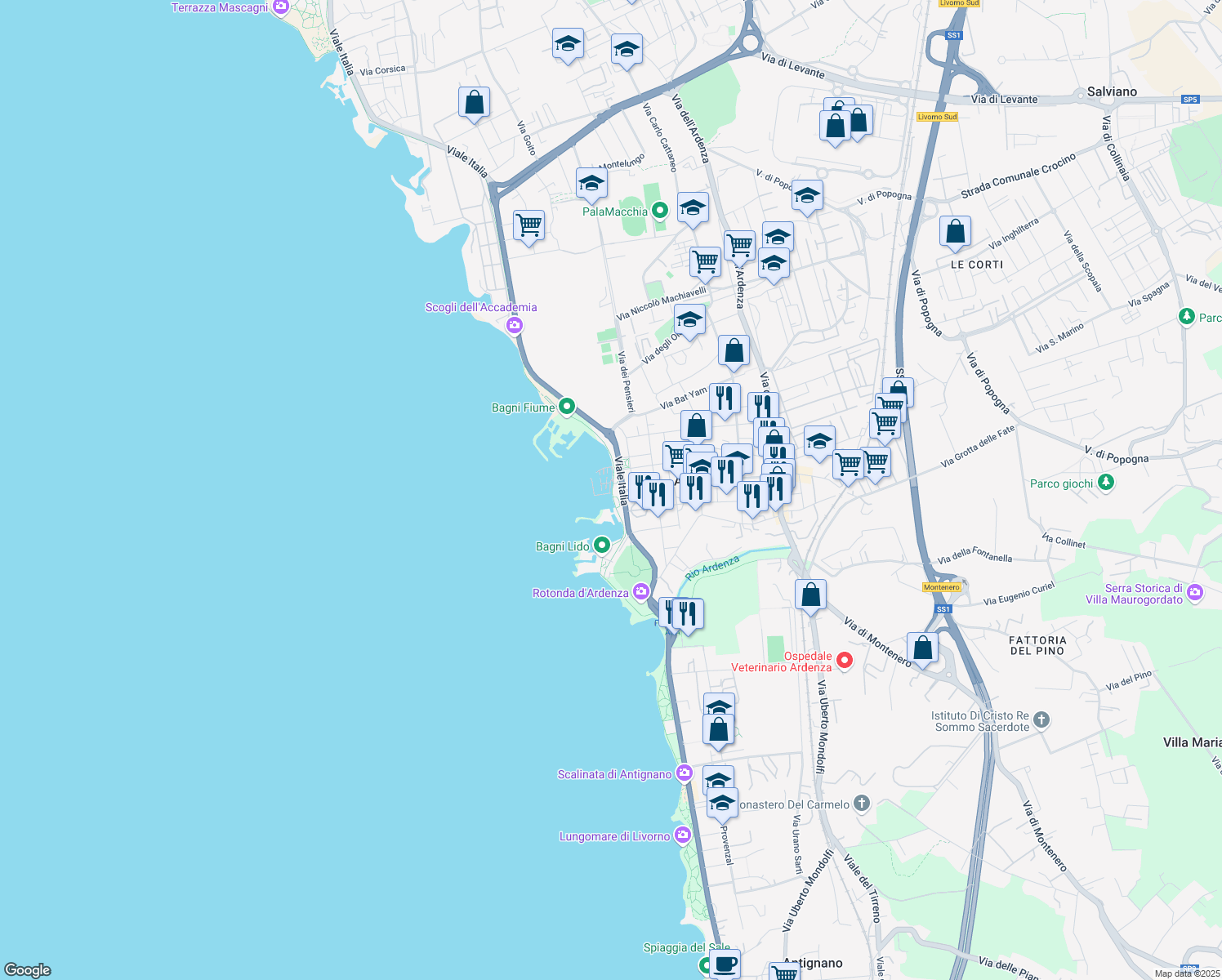The image size is (1222, 980).
Task: Click the Map data ©2025 attribution
Action: (x=1187, y=973)
